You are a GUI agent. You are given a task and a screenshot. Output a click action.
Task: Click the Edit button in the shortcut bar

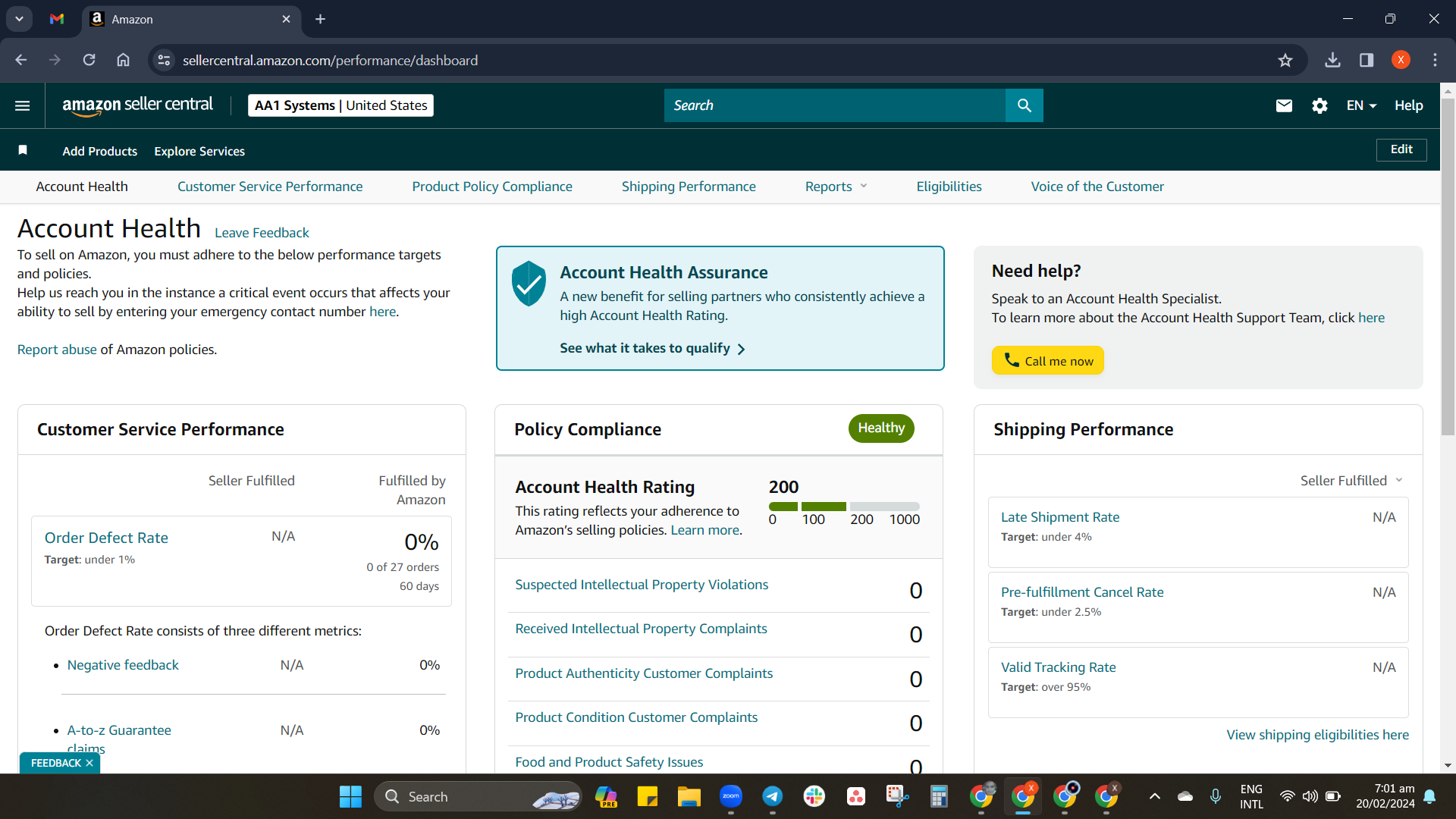point(1401,149)
